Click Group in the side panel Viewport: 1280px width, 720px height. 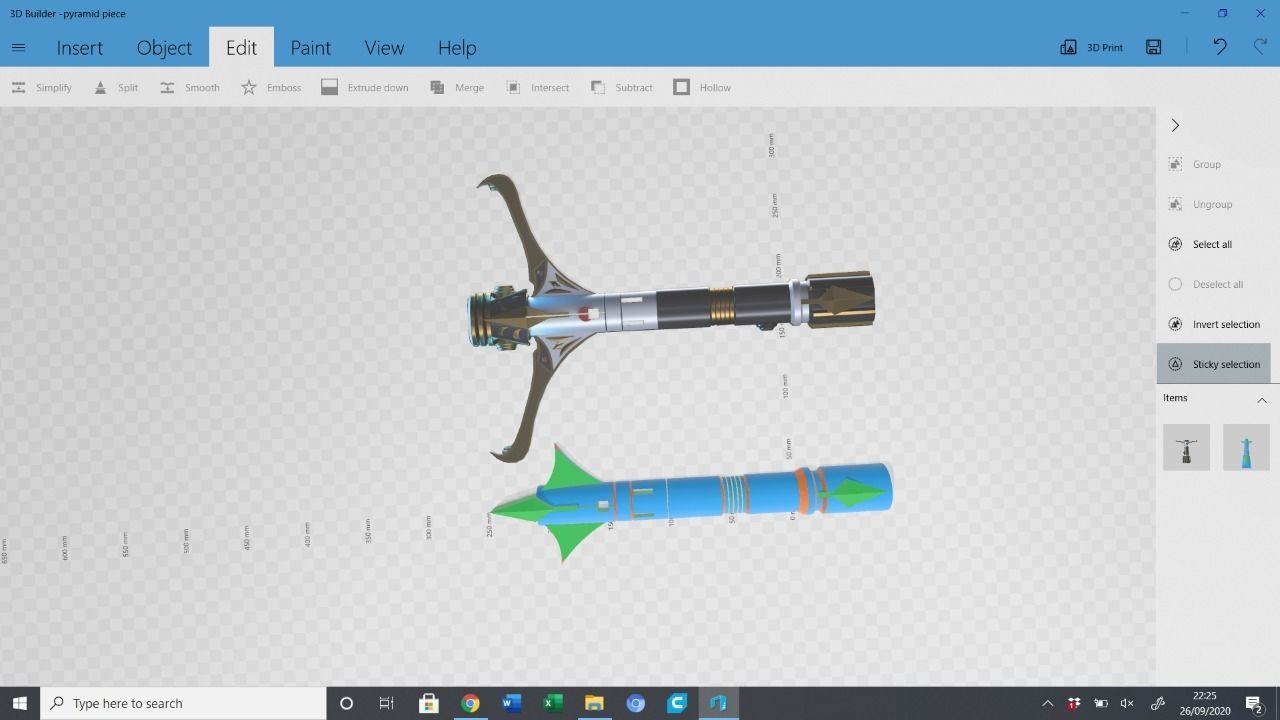(1194, 164)
